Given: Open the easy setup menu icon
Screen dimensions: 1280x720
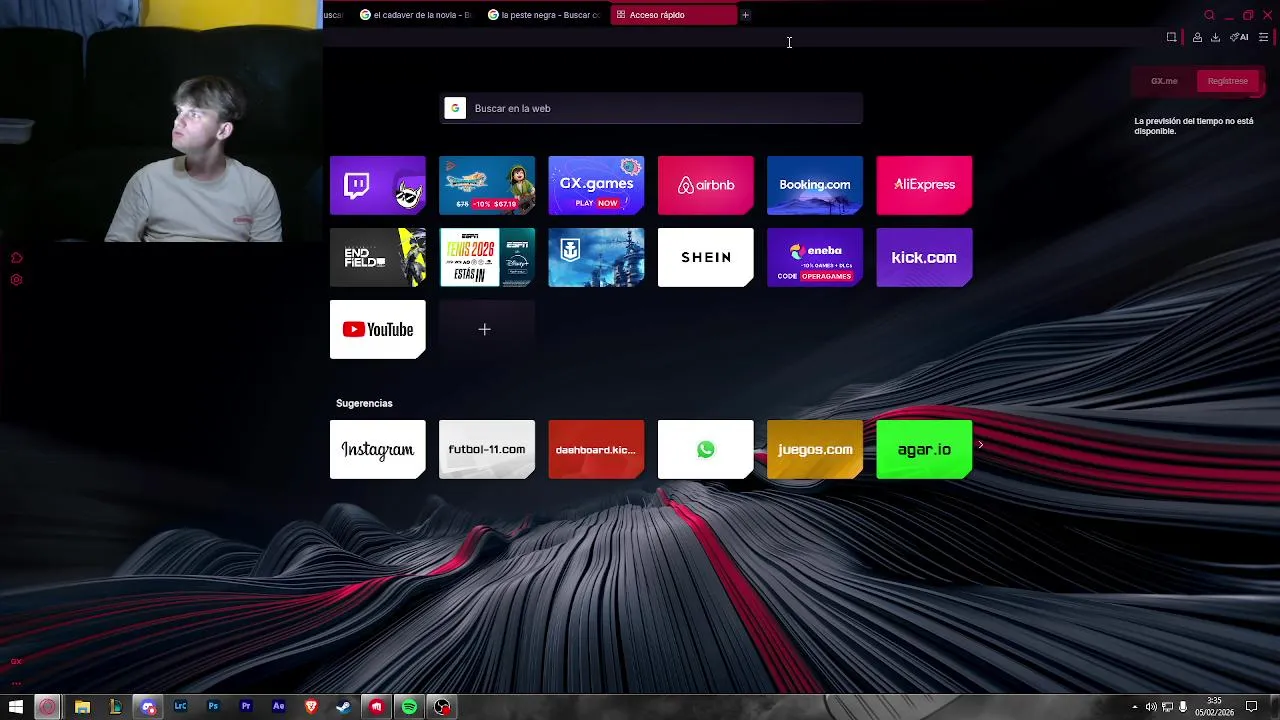Looking at the screenshot, I should pyautogui.click(x=1263, y=37).
